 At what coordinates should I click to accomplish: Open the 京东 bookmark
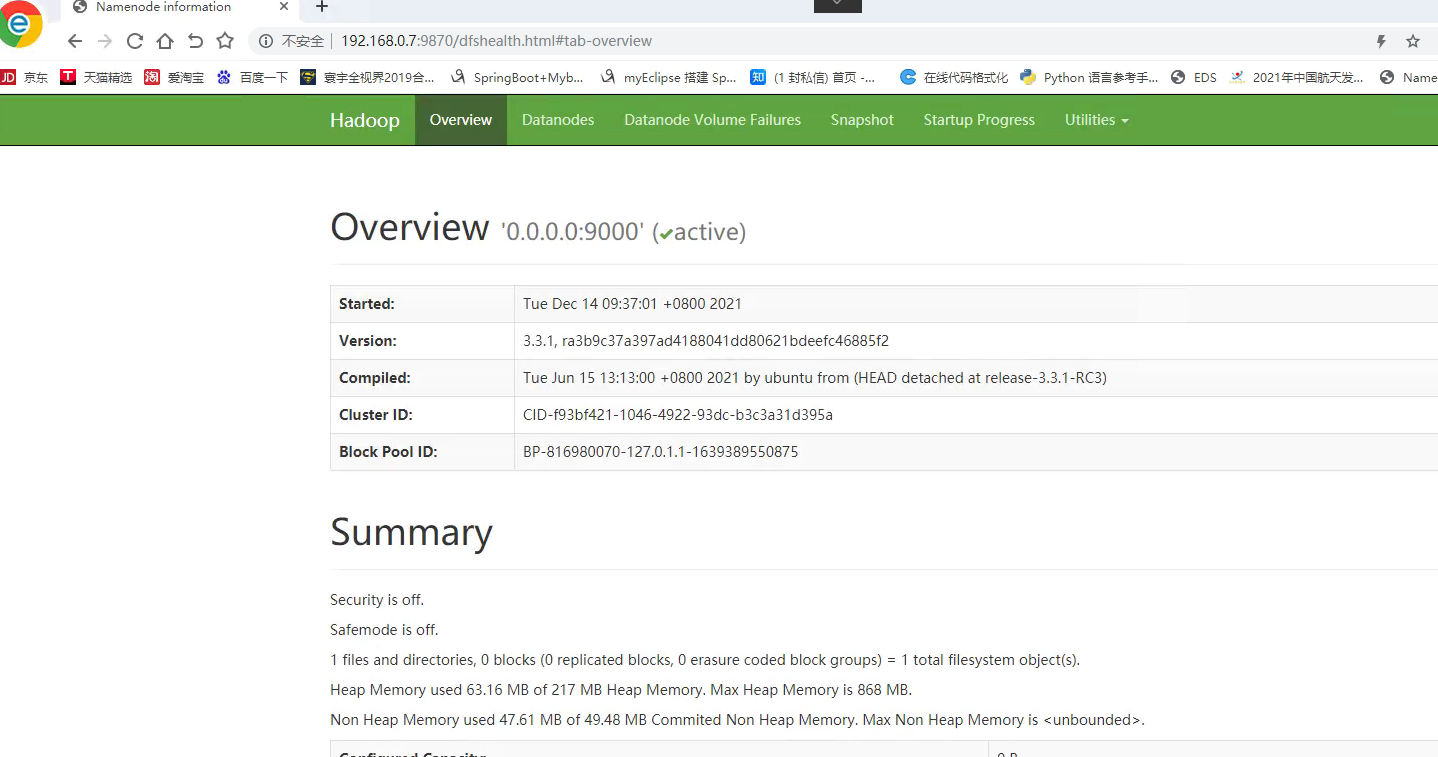pyautogui.click(x=24, y=77)
